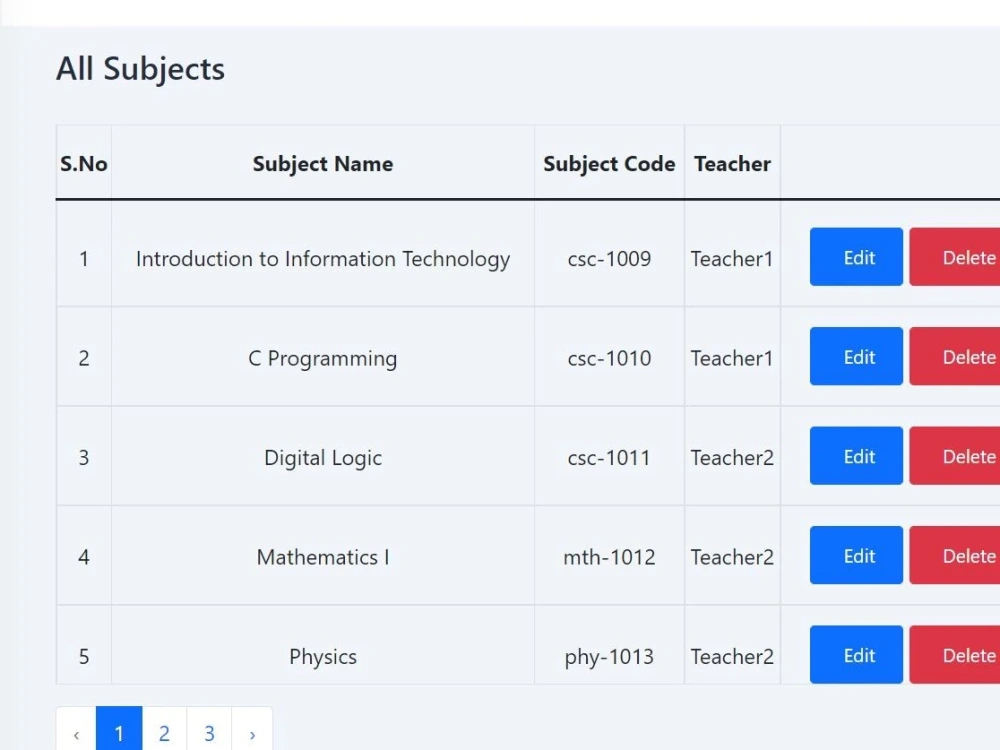Open page 2 of the subjects list
1000x750 pixels.
coord(164,733)
